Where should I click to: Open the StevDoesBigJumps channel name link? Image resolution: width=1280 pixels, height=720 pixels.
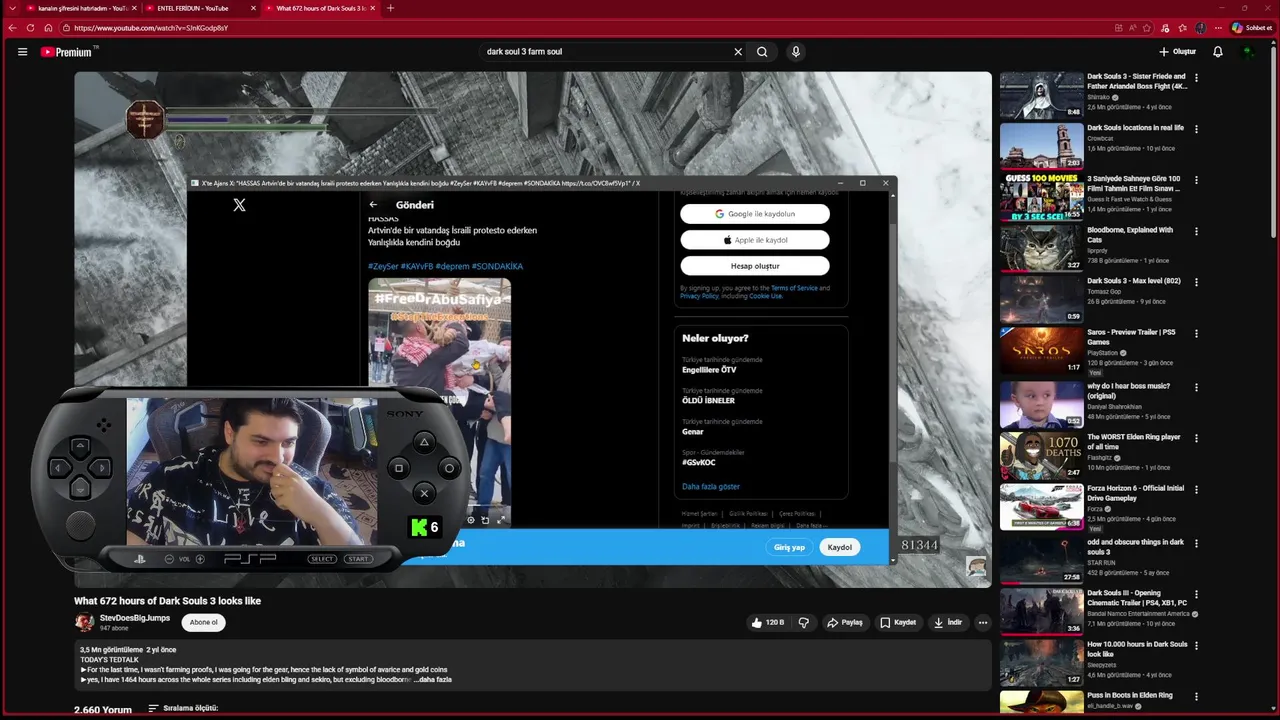tap(135, 618)
